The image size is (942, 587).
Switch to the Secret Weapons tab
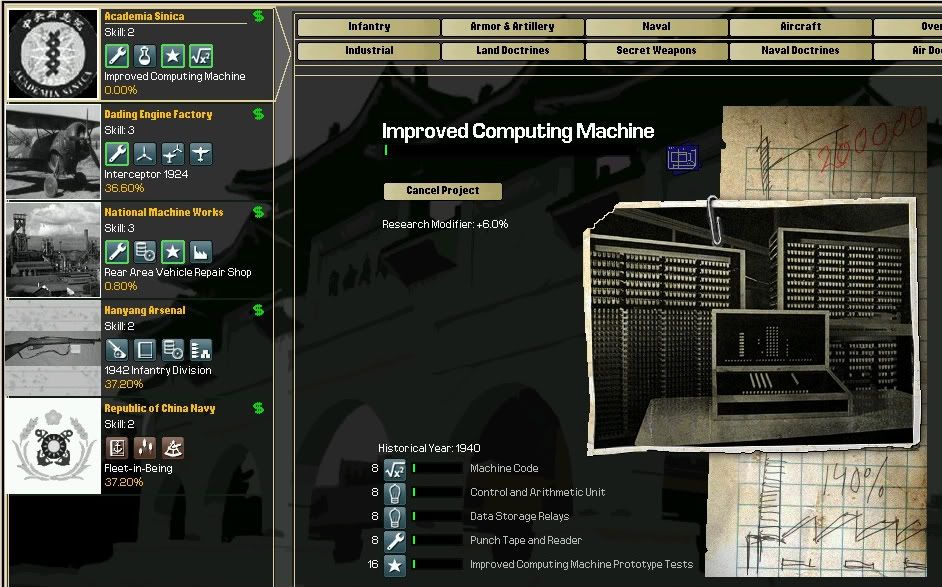tap(656, 50)
